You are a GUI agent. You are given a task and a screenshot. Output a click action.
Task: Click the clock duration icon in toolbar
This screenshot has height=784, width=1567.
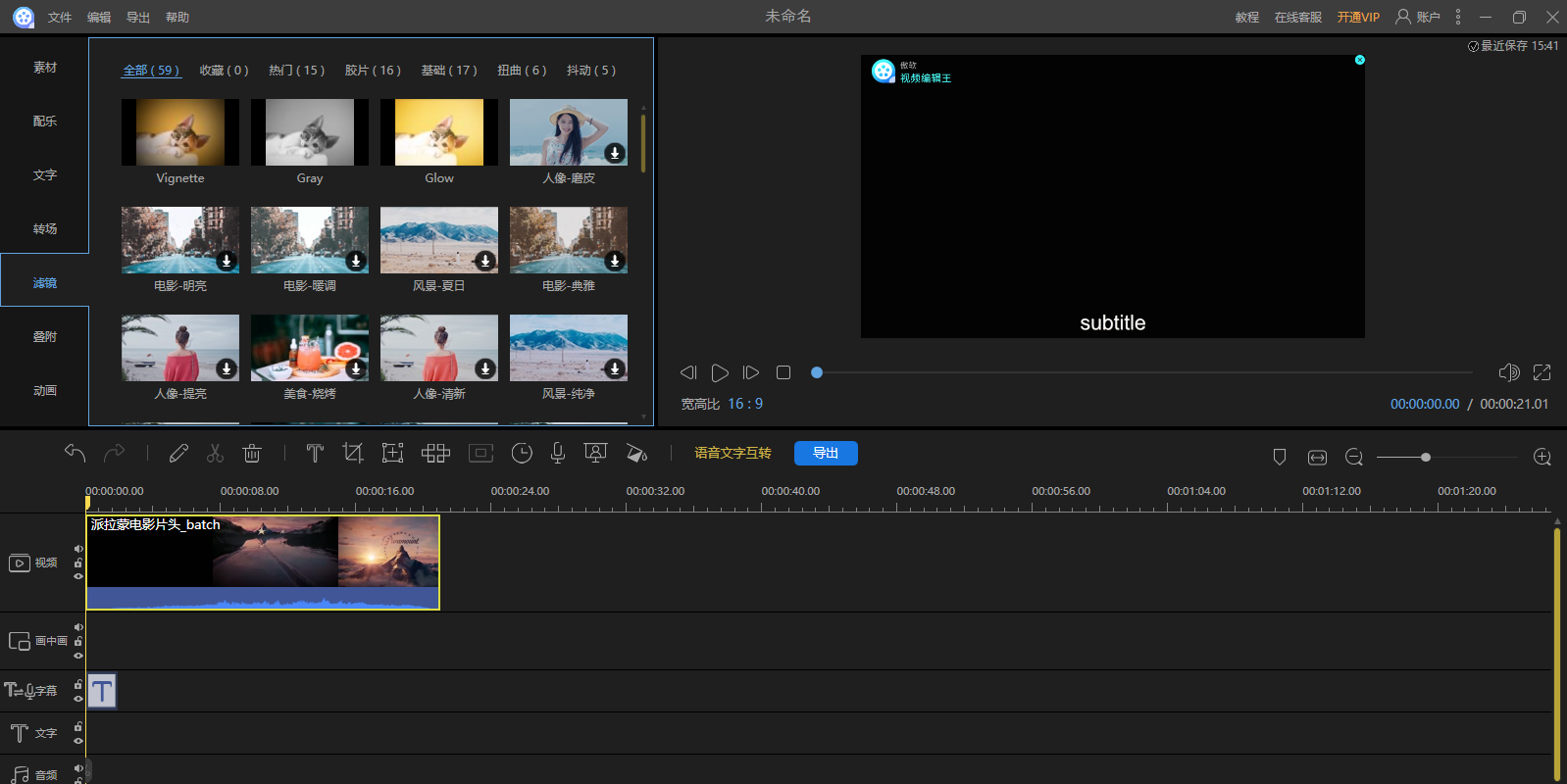tap(522, 453)
